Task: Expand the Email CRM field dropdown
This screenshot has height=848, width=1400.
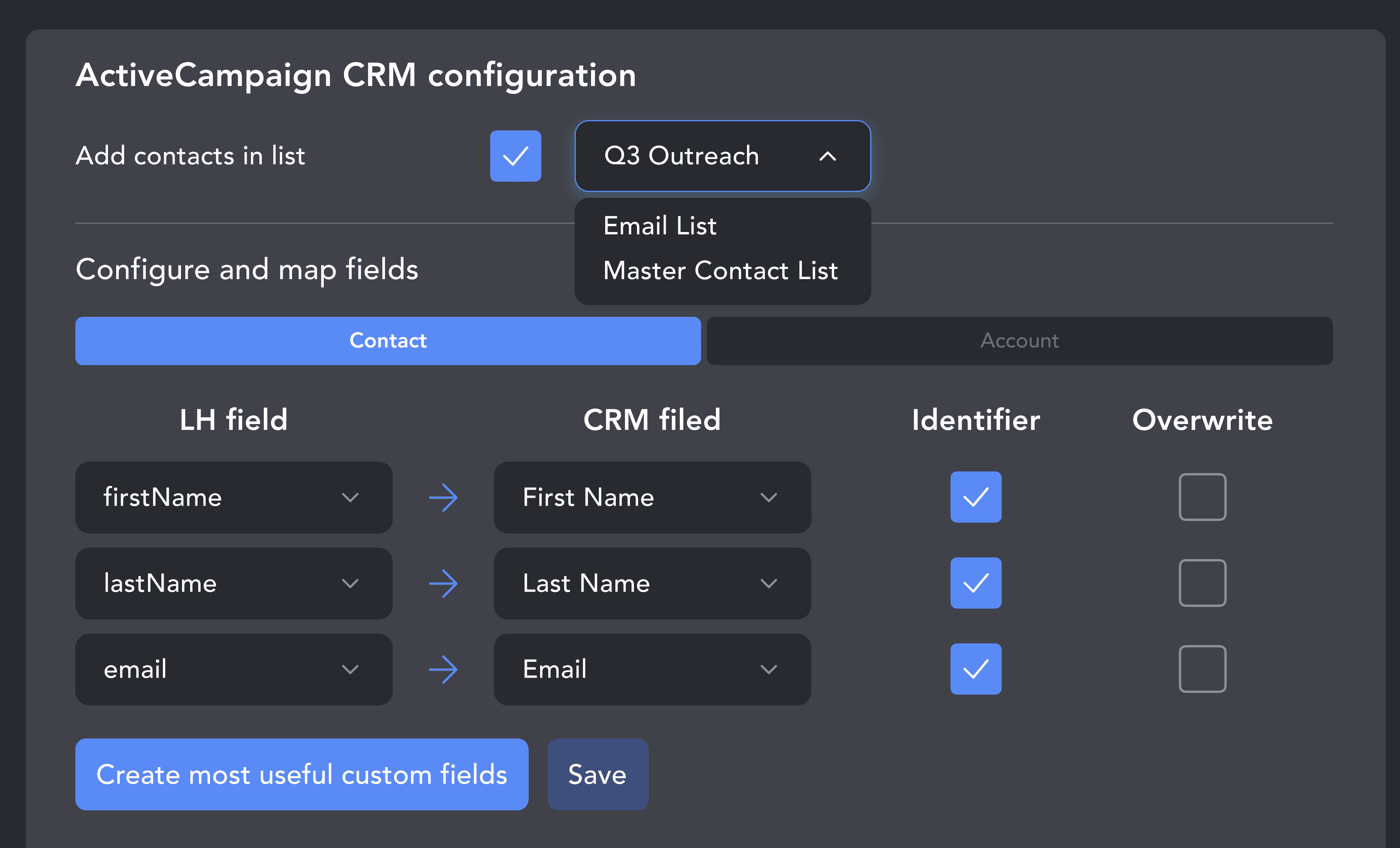Action: (x=652, y=669)
